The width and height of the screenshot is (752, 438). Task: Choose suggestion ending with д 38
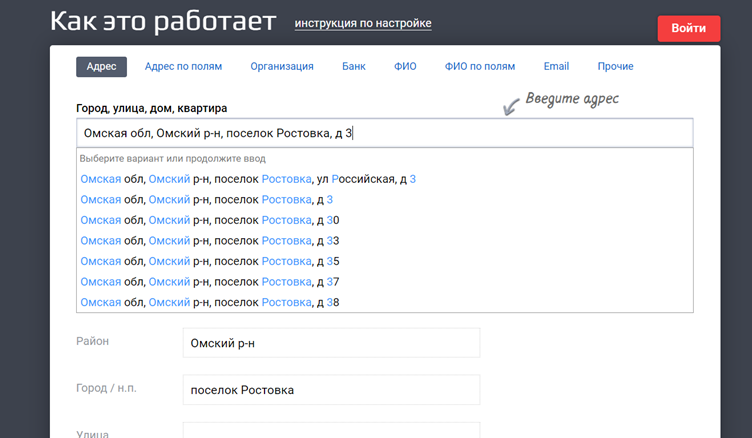click(x=210, y=302)
